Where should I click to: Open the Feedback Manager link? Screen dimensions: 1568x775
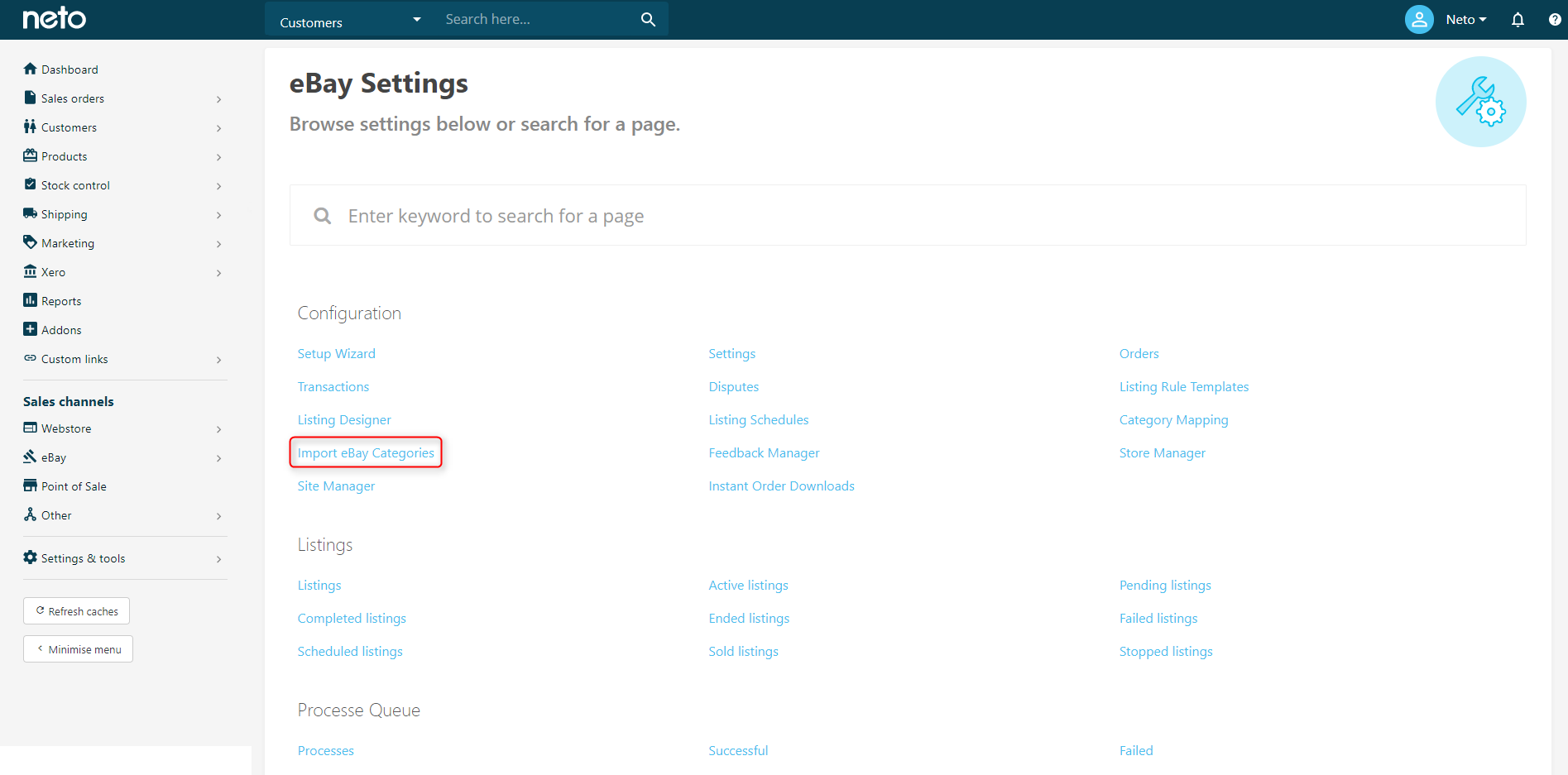coord(764,452)
